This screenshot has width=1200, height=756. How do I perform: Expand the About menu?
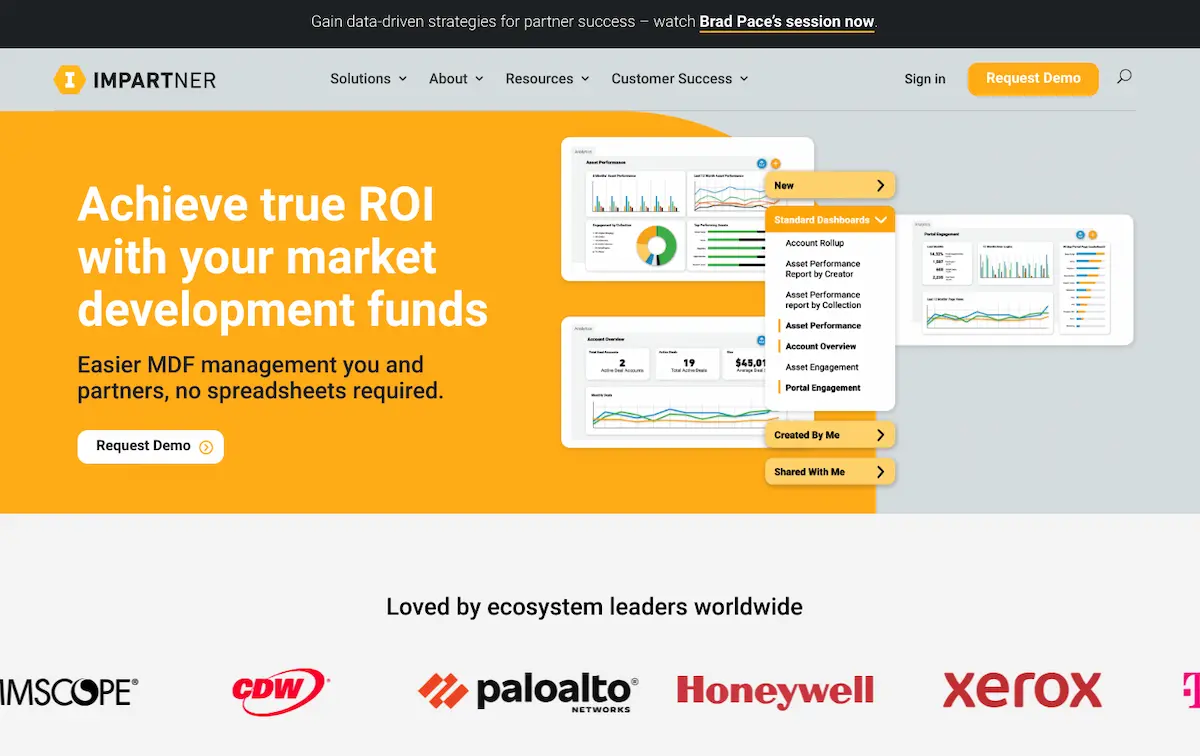(456, 79)
